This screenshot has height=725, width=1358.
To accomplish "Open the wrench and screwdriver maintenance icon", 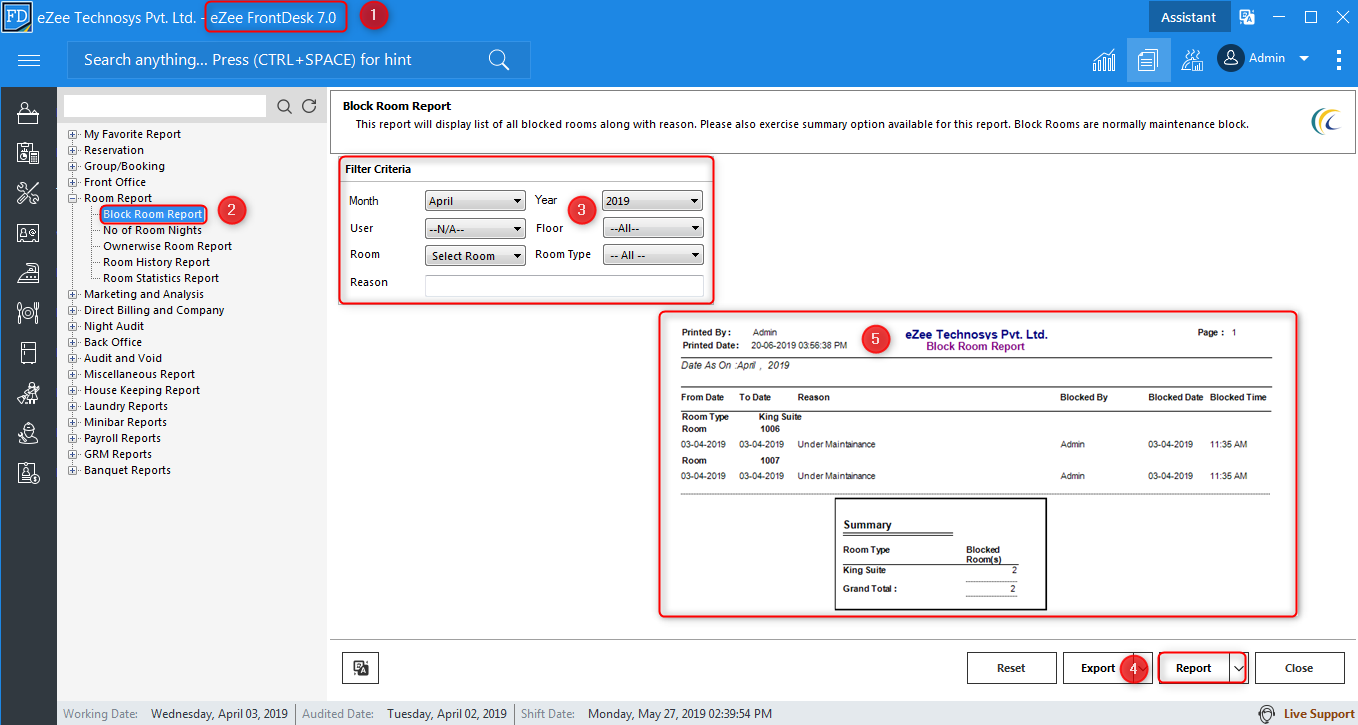I will point(28,193).
